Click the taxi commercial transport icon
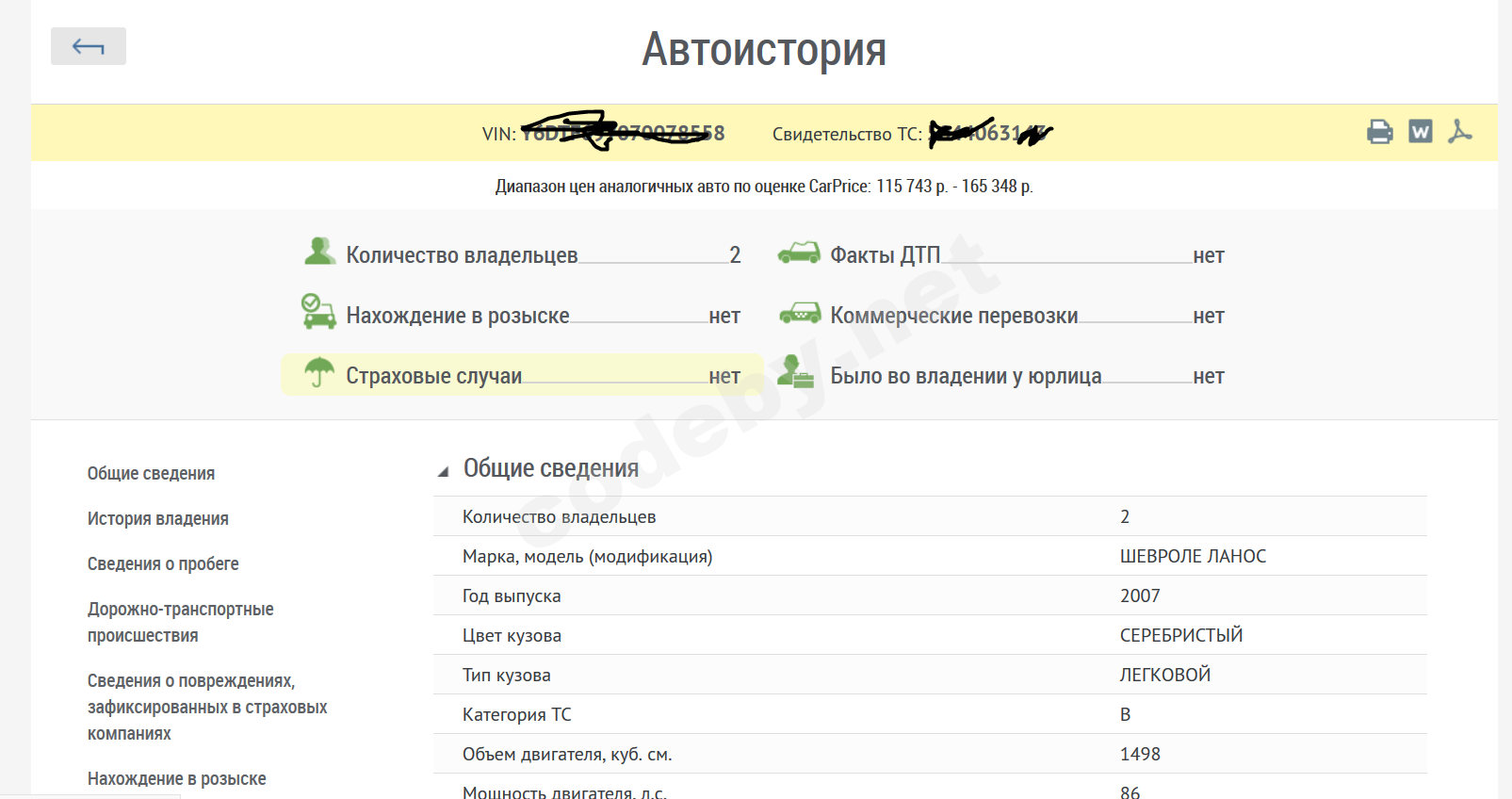 point(800,313)
